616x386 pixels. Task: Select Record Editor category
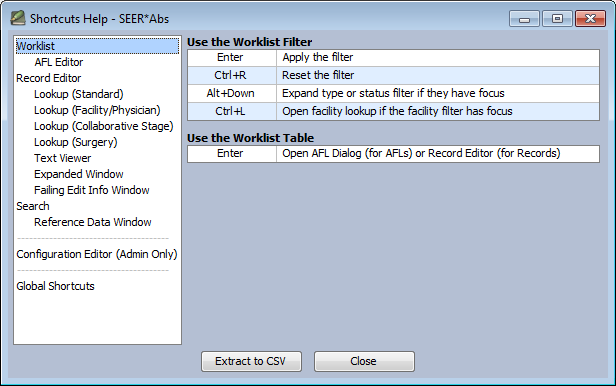tap(49, 78)
